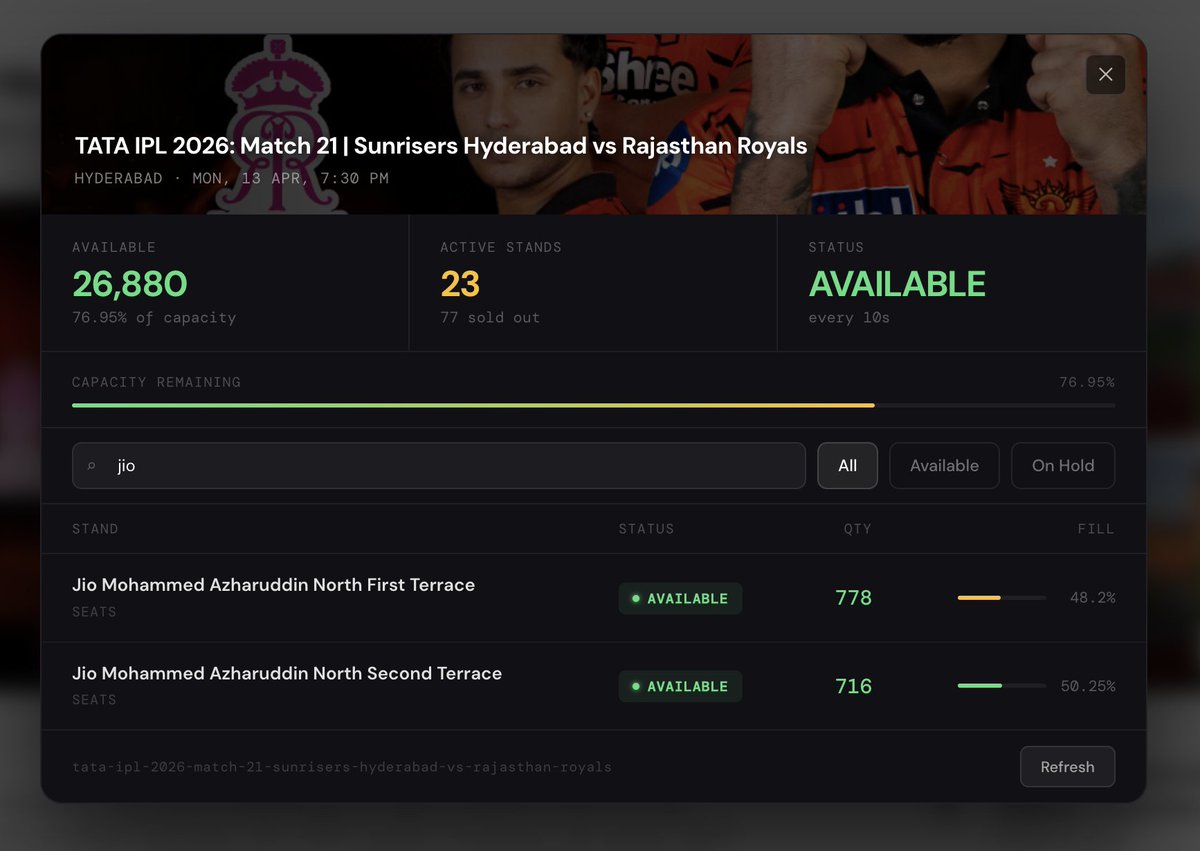Click the STATUS column header
Screen dimensions: 1200x851
click(646, 529)
